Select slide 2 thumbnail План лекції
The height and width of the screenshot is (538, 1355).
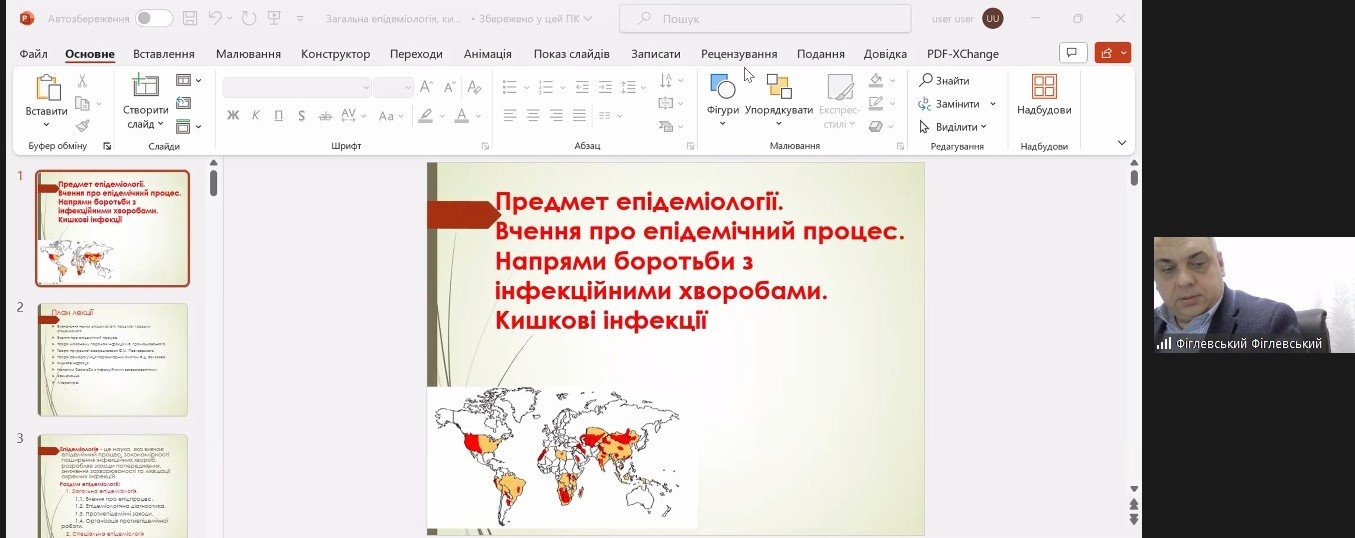click(x=112, y=359)
